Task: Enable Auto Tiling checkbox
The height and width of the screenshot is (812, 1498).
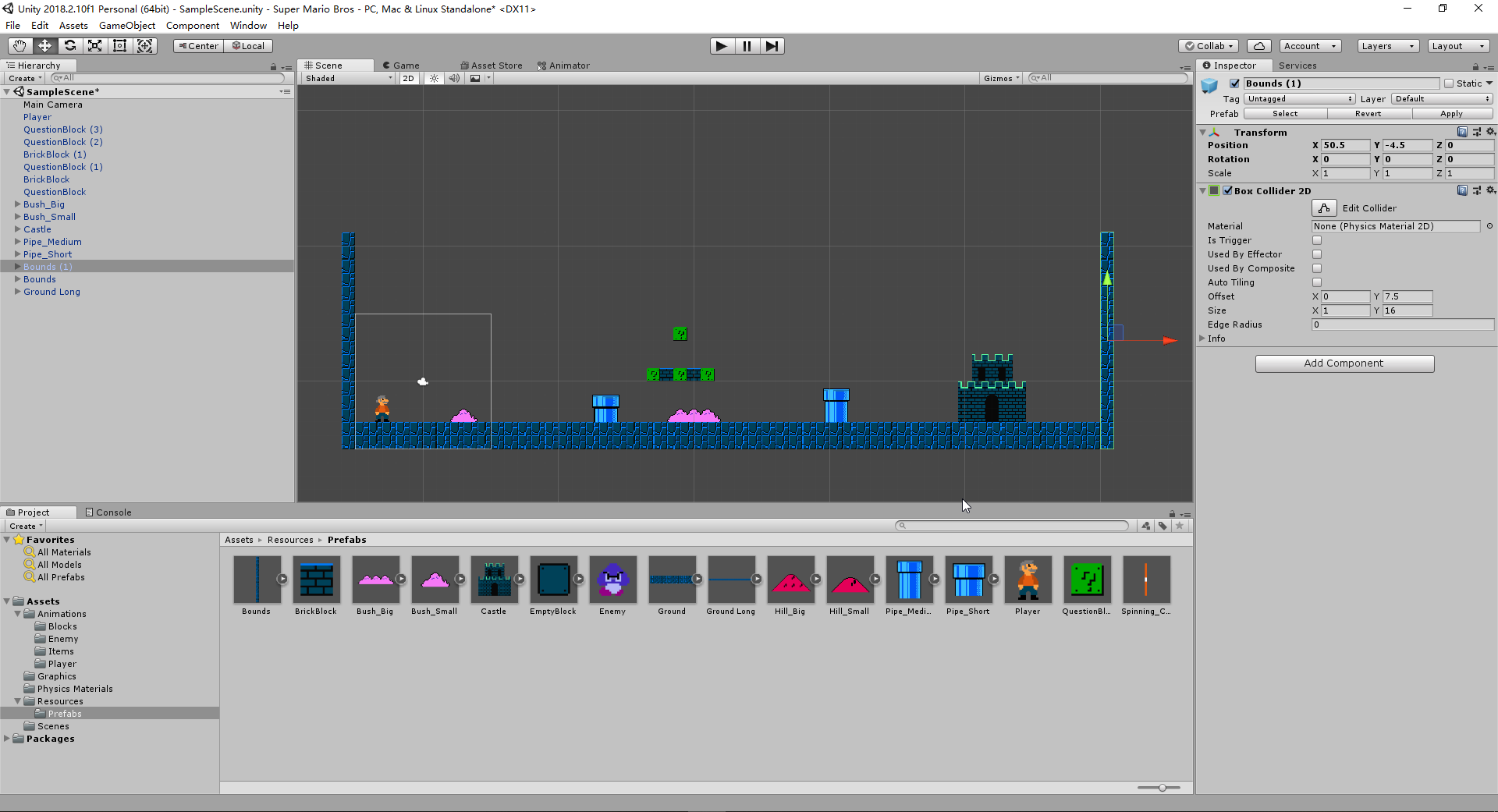Action: [1317, 282]
